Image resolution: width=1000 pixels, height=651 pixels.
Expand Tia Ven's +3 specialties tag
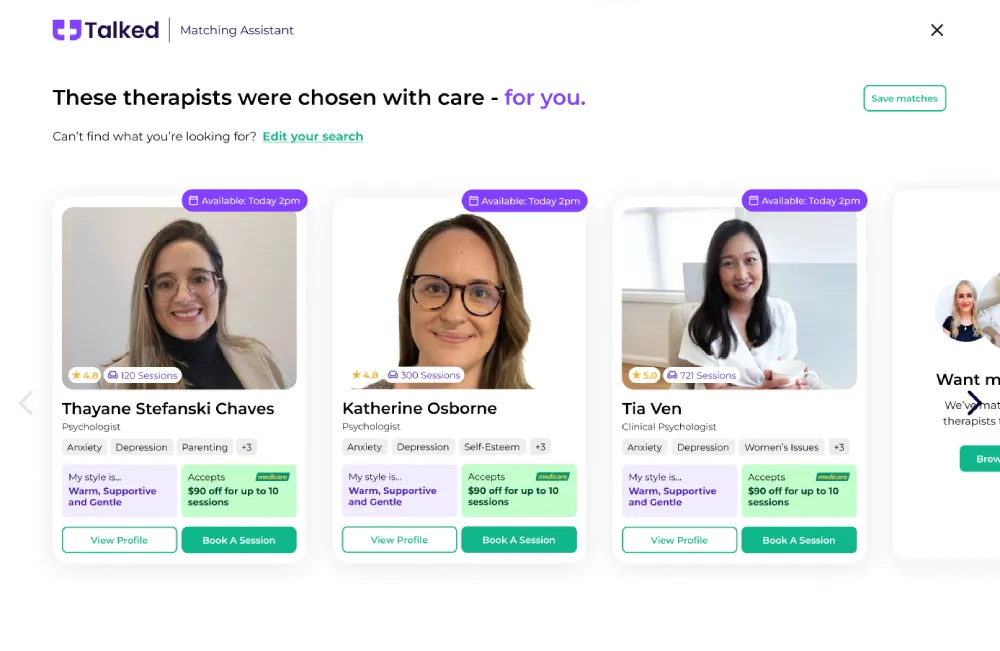pyautogui.click(x=839, y=447)
